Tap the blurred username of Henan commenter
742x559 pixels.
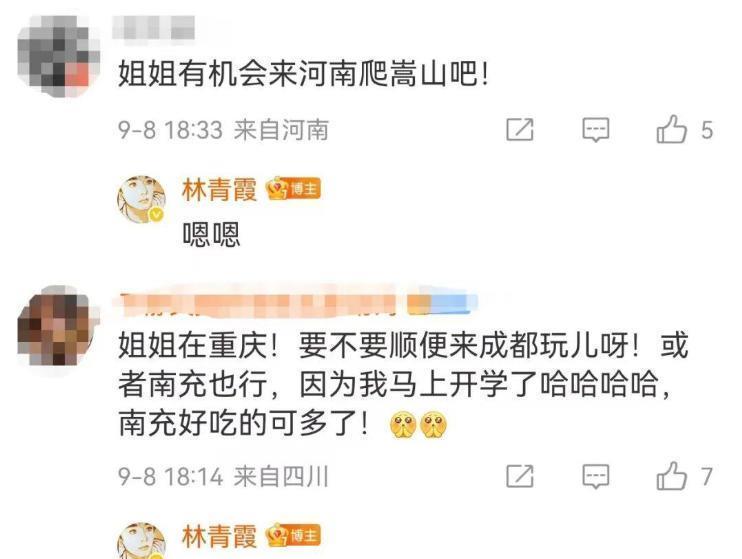154,27
